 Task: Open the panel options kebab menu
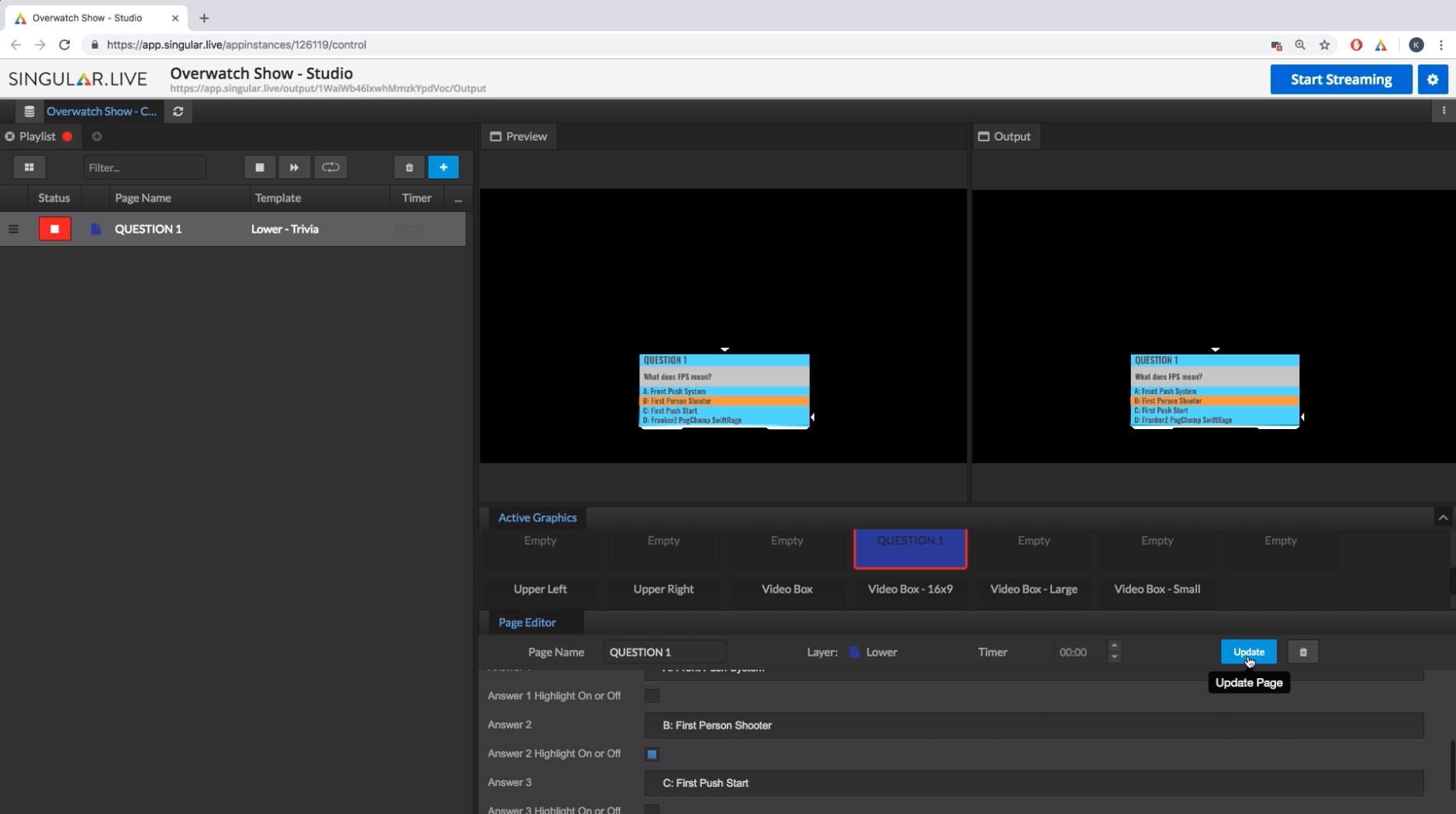1443,111
